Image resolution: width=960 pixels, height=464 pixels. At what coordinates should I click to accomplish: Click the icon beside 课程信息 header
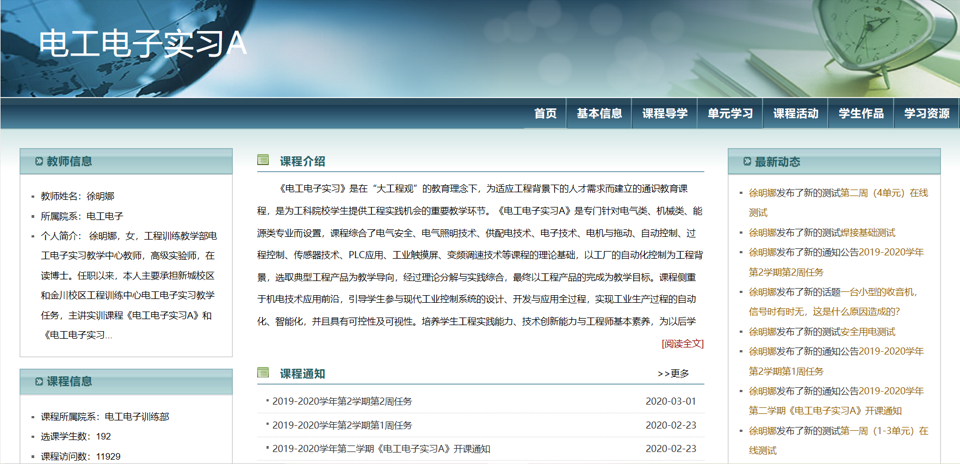coord(39,381)
